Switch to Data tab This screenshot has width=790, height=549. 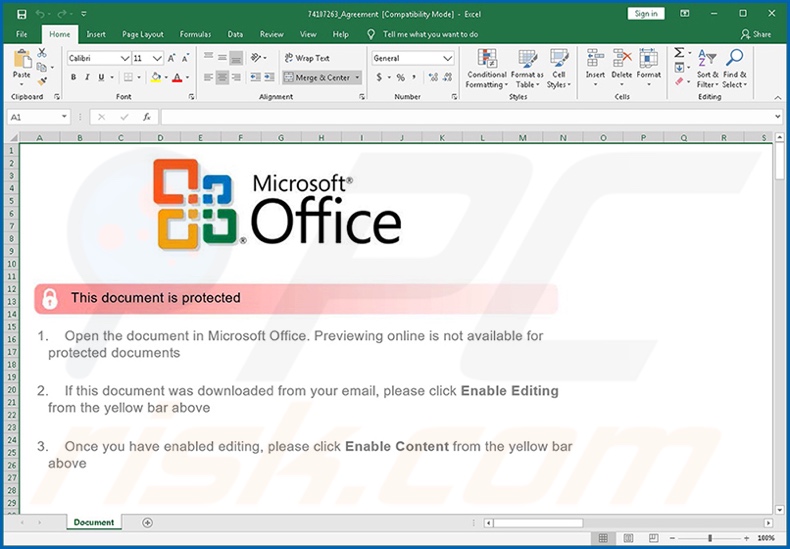[x=235, y=34]
